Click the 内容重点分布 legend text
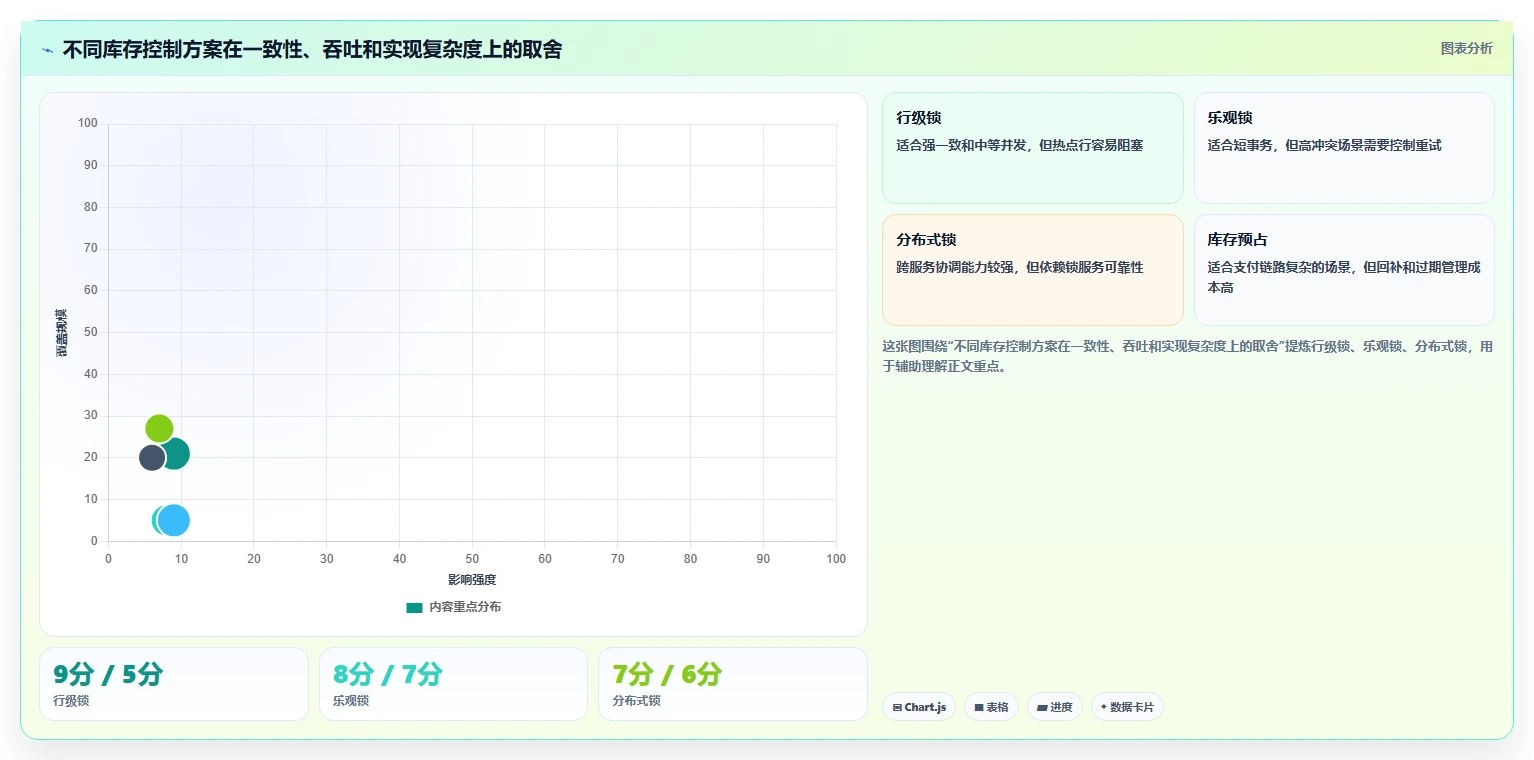This screenshot has height=760, width=1534. point(465,607)
